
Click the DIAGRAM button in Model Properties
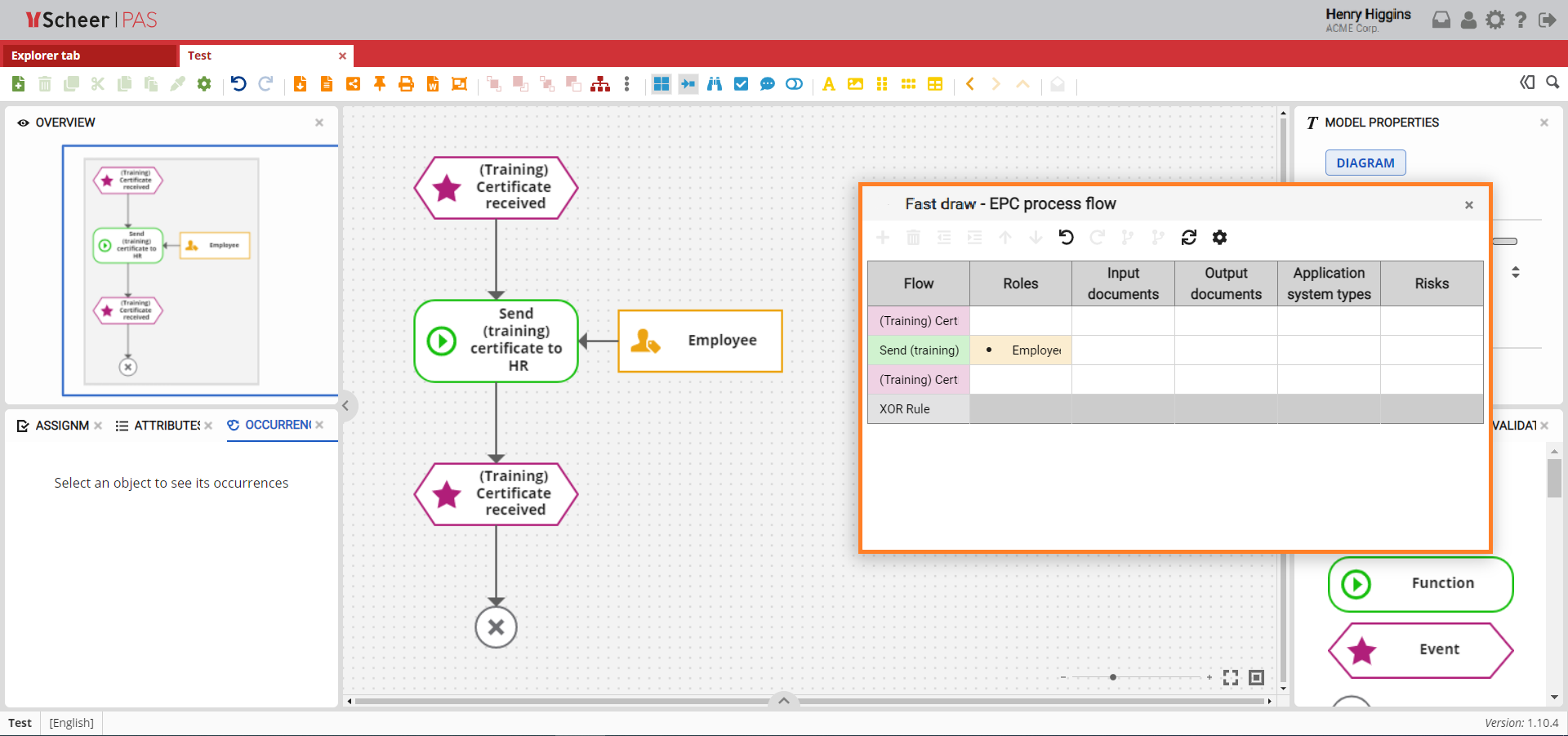(1365, 163)
